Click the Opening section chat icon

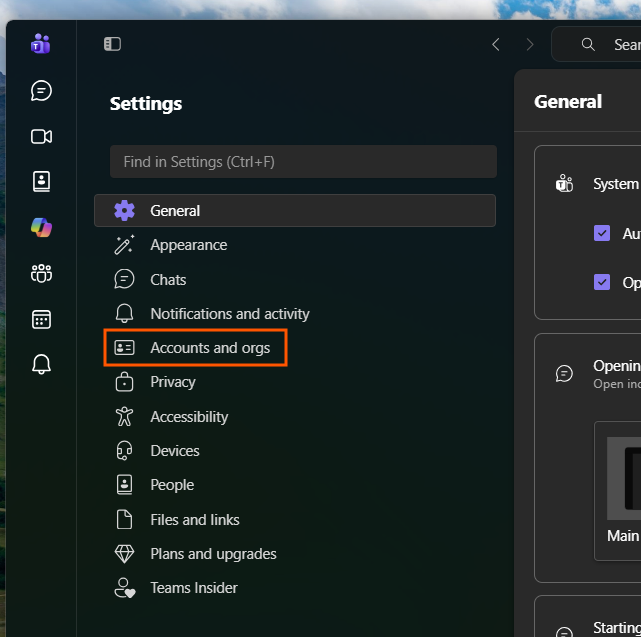pos(564,373)
